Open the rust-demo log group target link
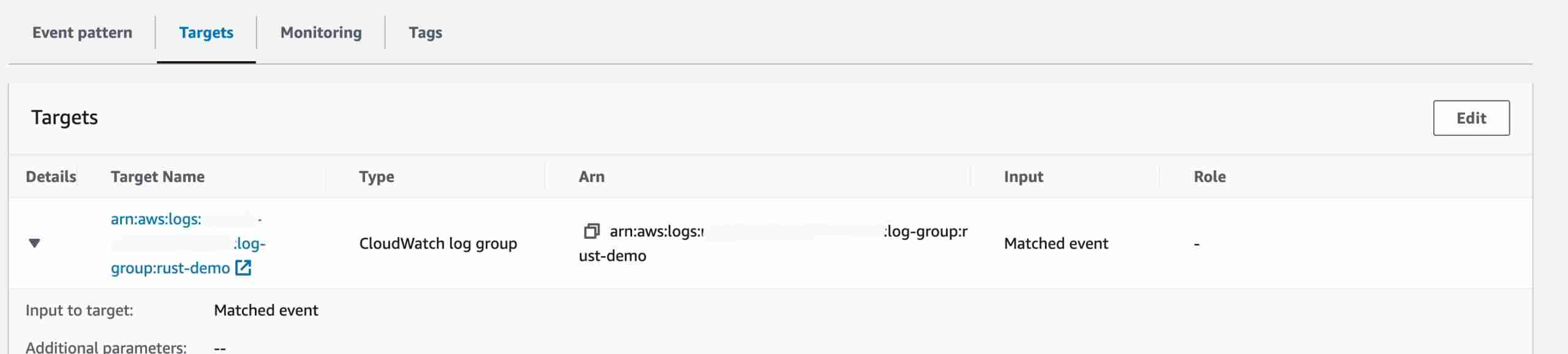Viewport: 1568px width, 354px height. tap(170, 268)
